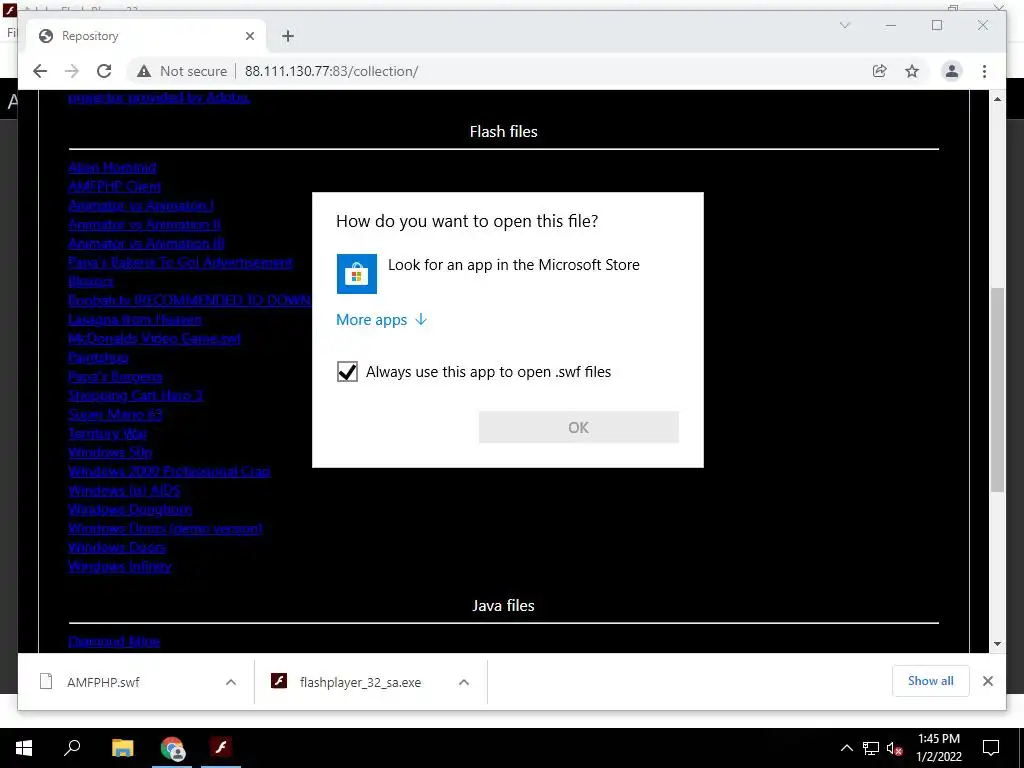Show hidden system tray icons
Screen dimensions: 1024x768
tap(846, 748)
